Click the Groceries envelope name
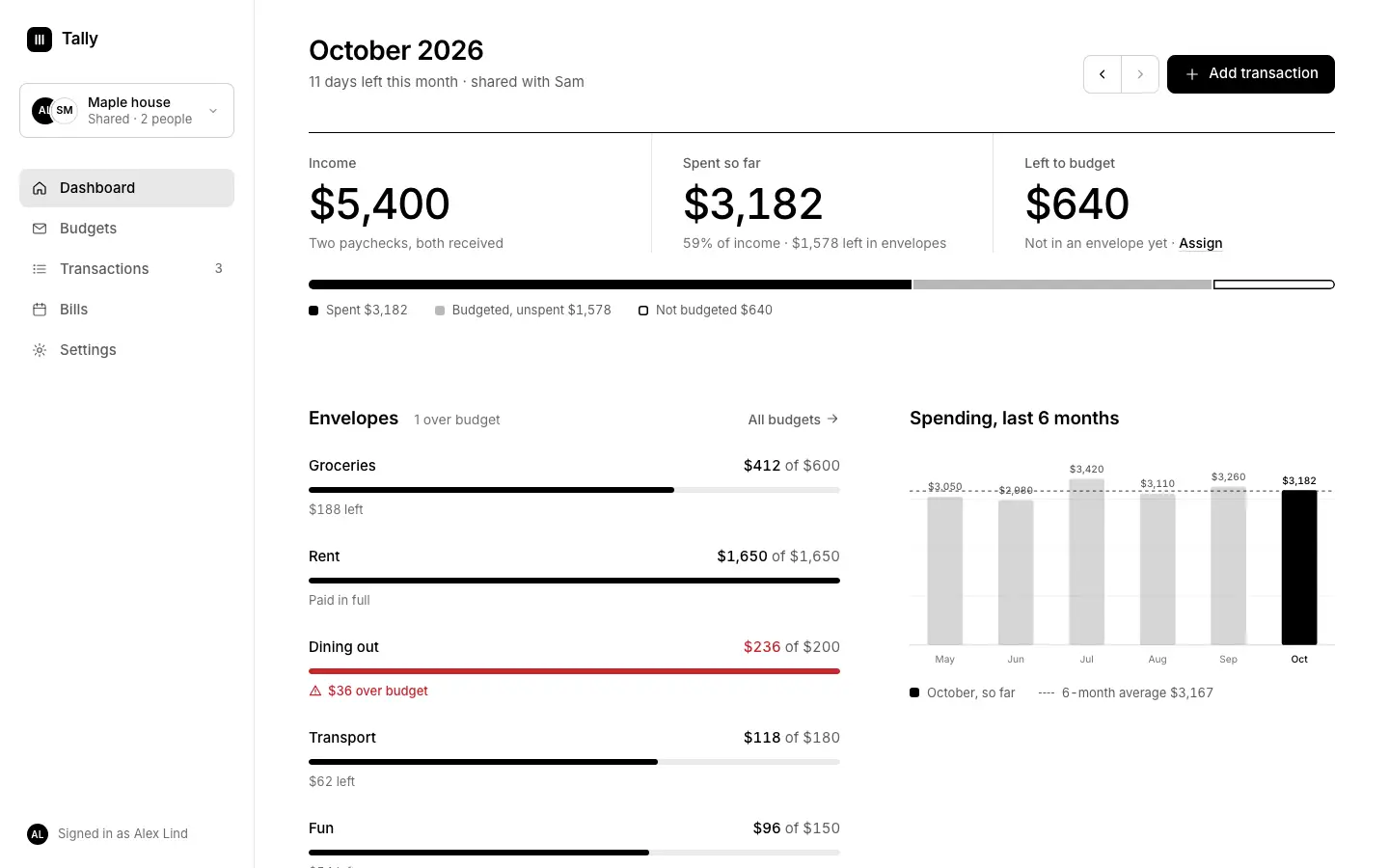 (x=342, y=466)
